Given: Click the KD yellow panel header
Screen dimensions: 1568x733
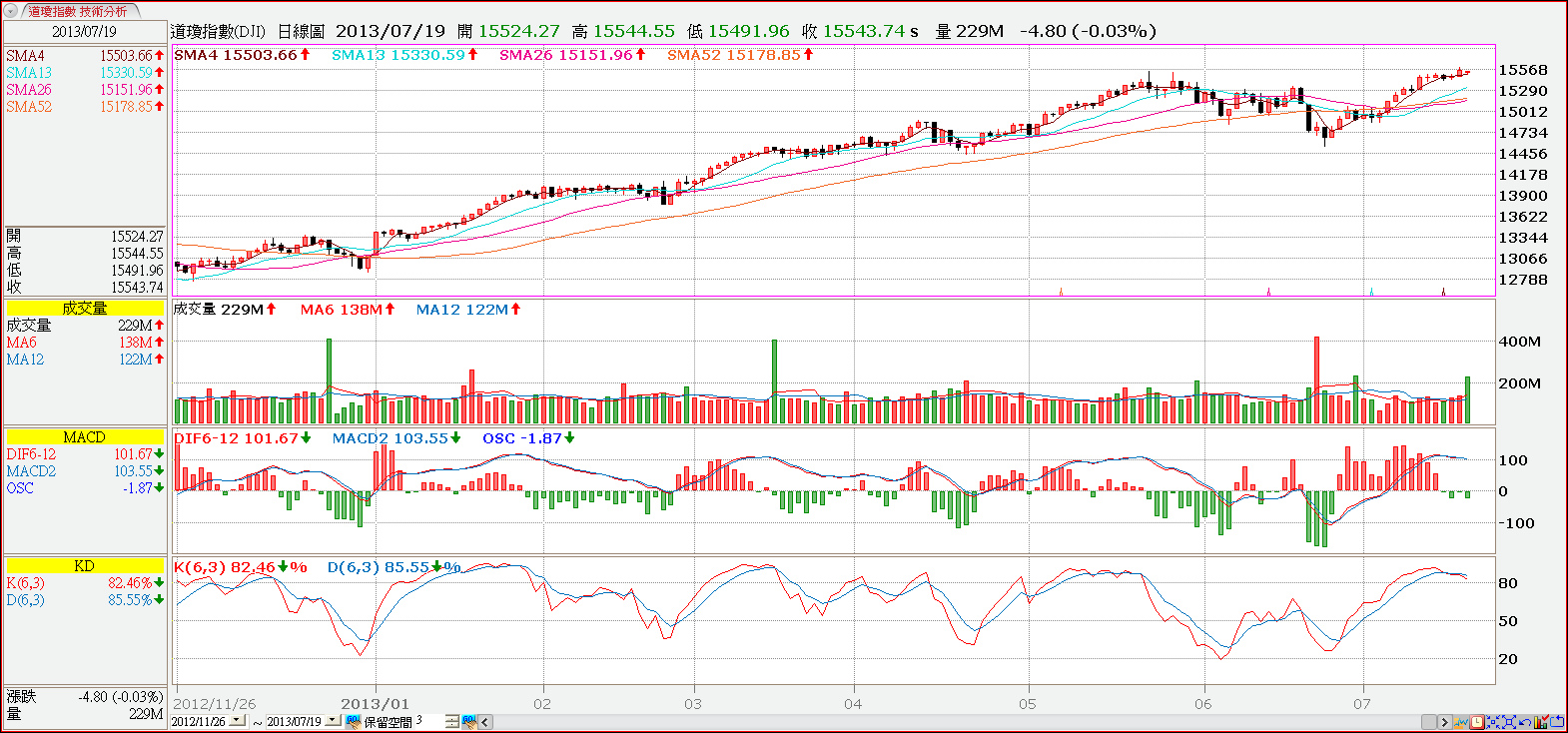Looking at the screenshot, I should click(x=84, y=566).
